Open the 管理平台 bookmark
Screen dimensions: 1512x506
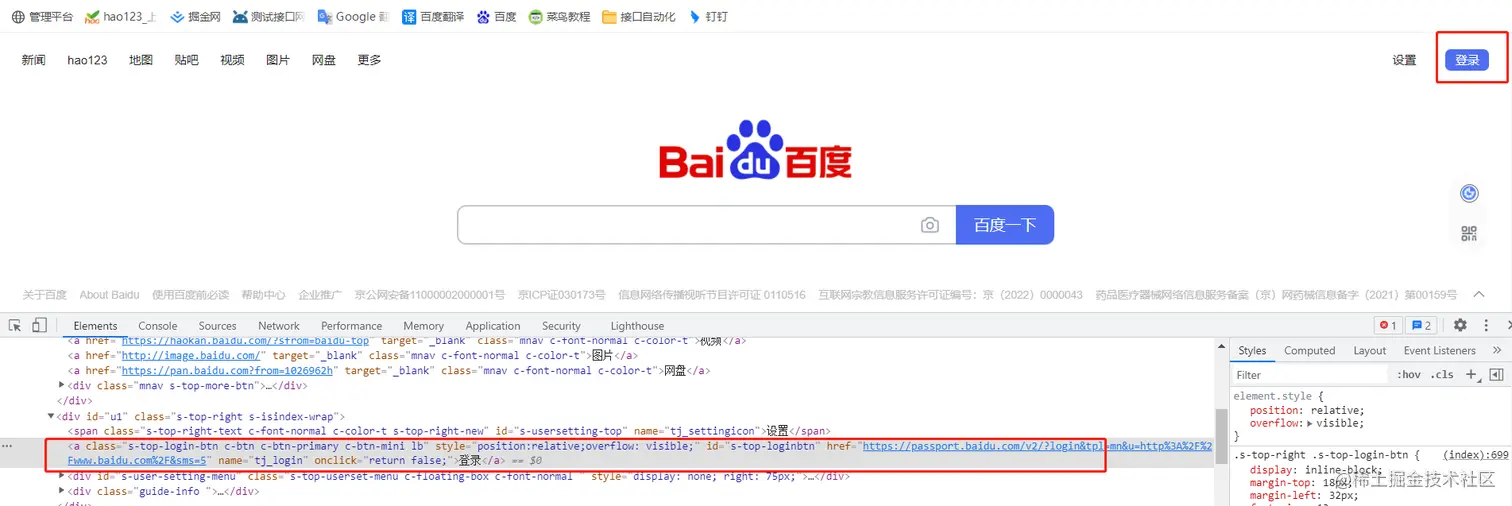pyautogui.click(x=42, y=17)
